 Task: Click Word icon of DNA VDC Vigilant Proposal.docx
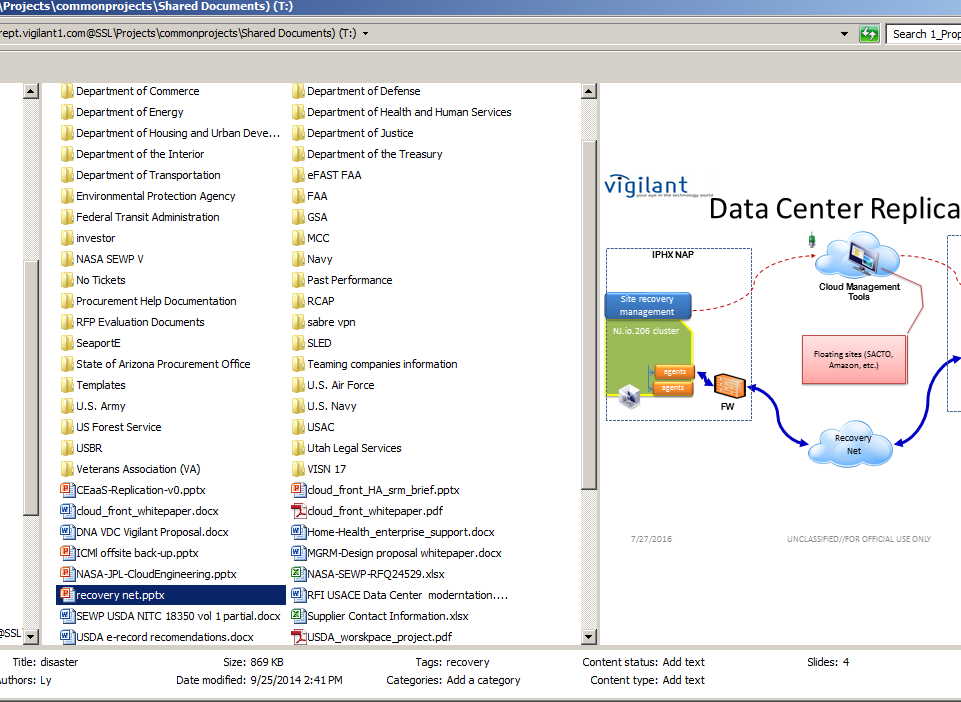[x=67, y=532]
